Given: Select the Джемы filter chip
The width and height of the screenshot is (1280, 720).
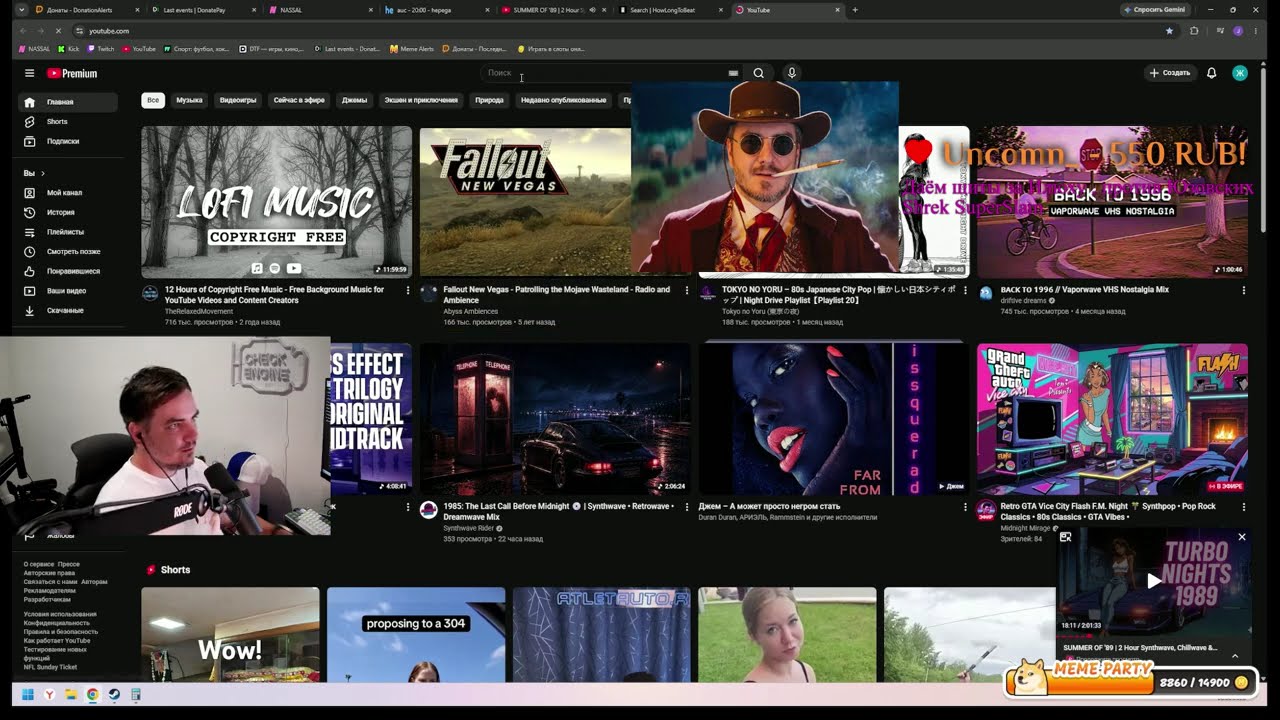Looking at the screenshot, I should pos(354,100).
